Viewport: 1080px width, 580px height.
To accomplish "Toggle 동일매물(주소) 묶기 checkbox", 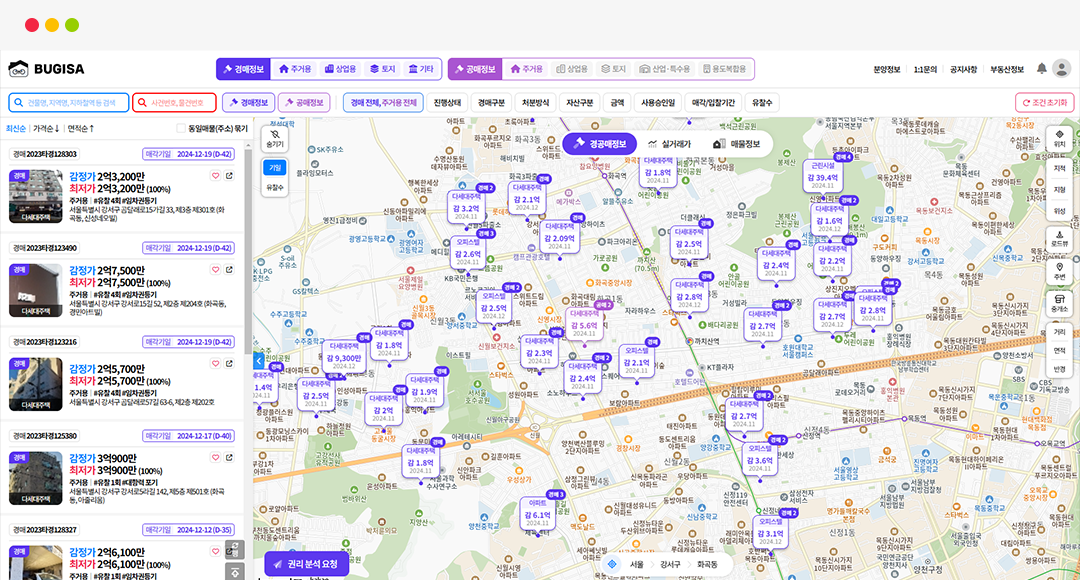I will 181,128.
